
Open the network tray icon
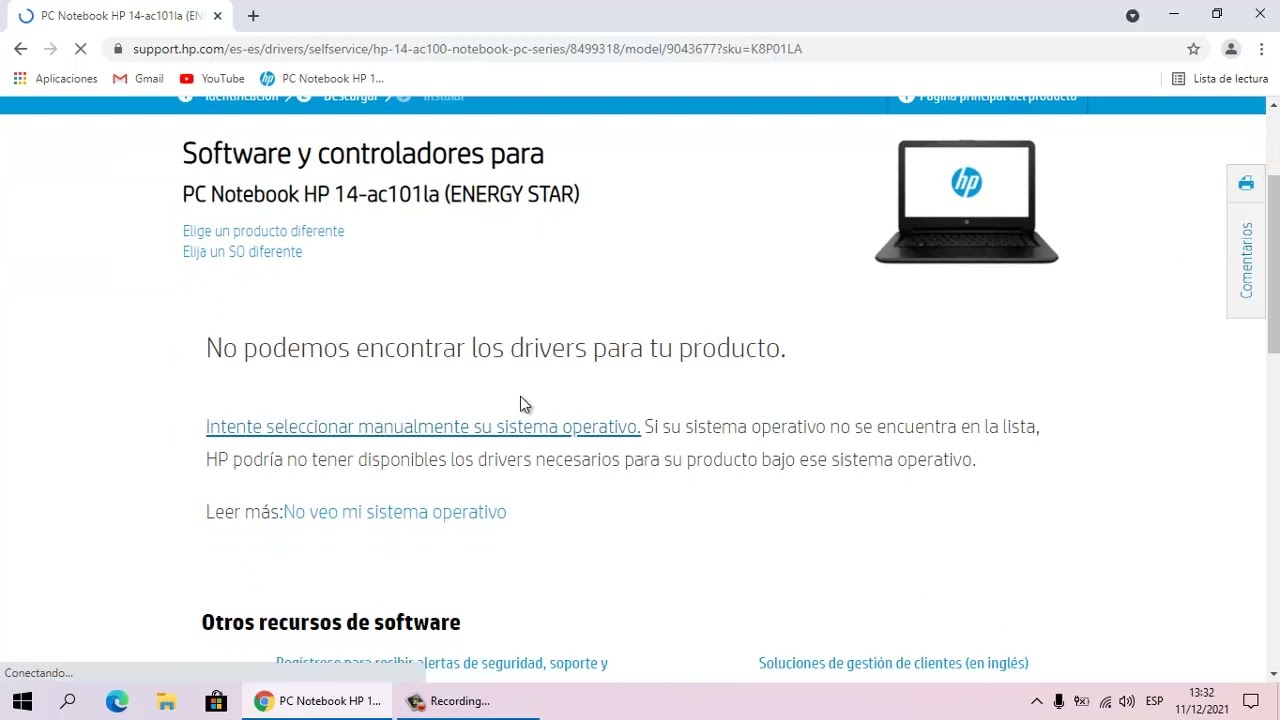pyautogui.click(x=1105, y=701)
